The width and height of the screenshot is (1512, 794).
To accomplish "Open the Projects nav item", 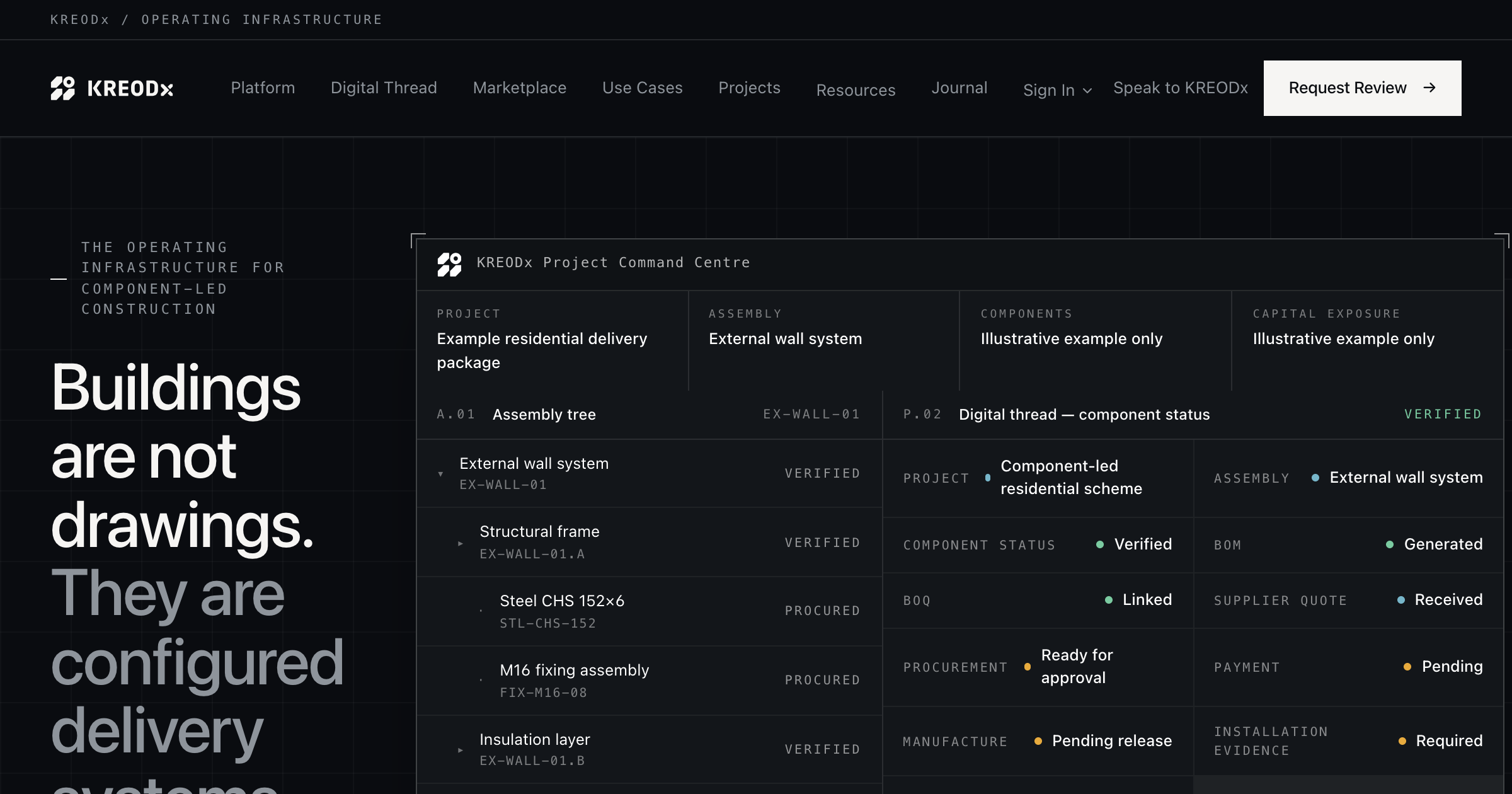I will [749, 88].
